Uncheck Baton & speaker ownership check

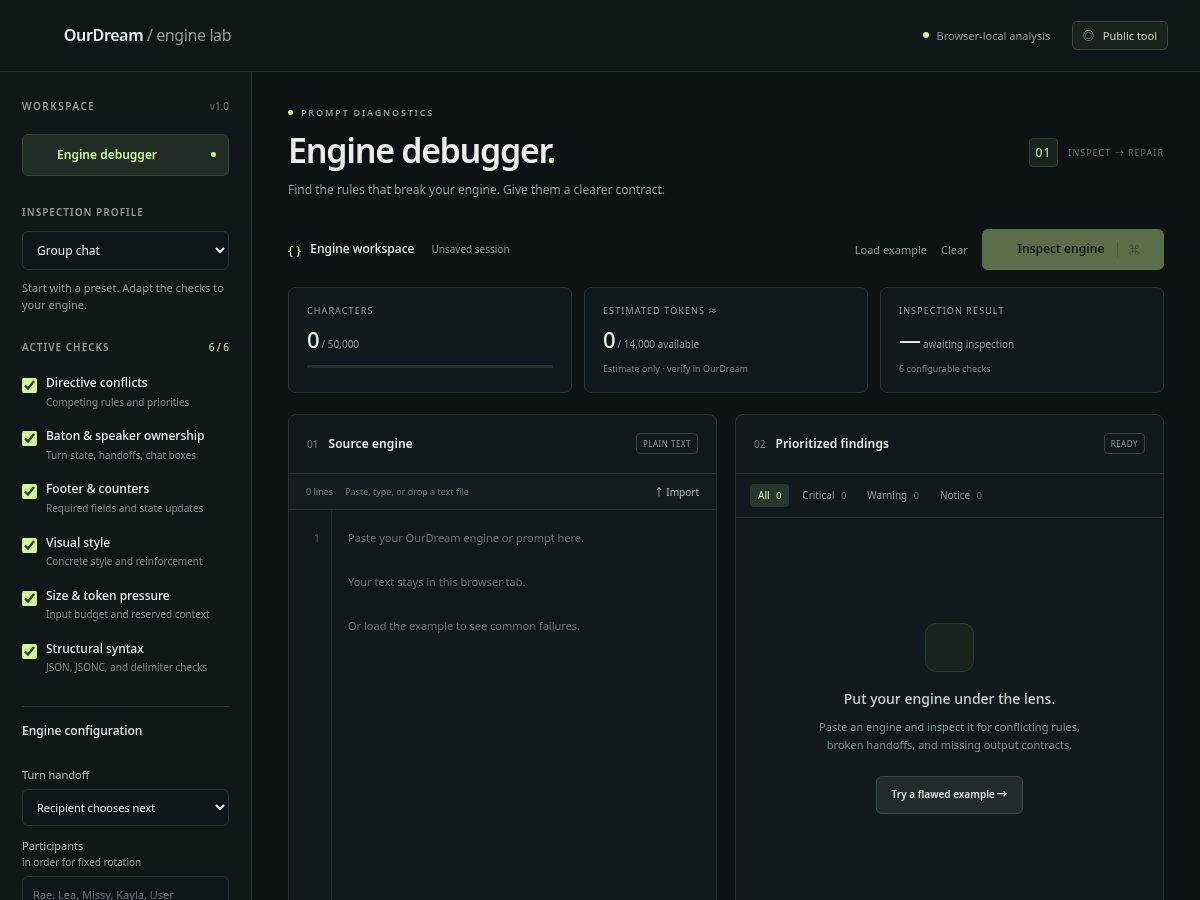[30, 437]
